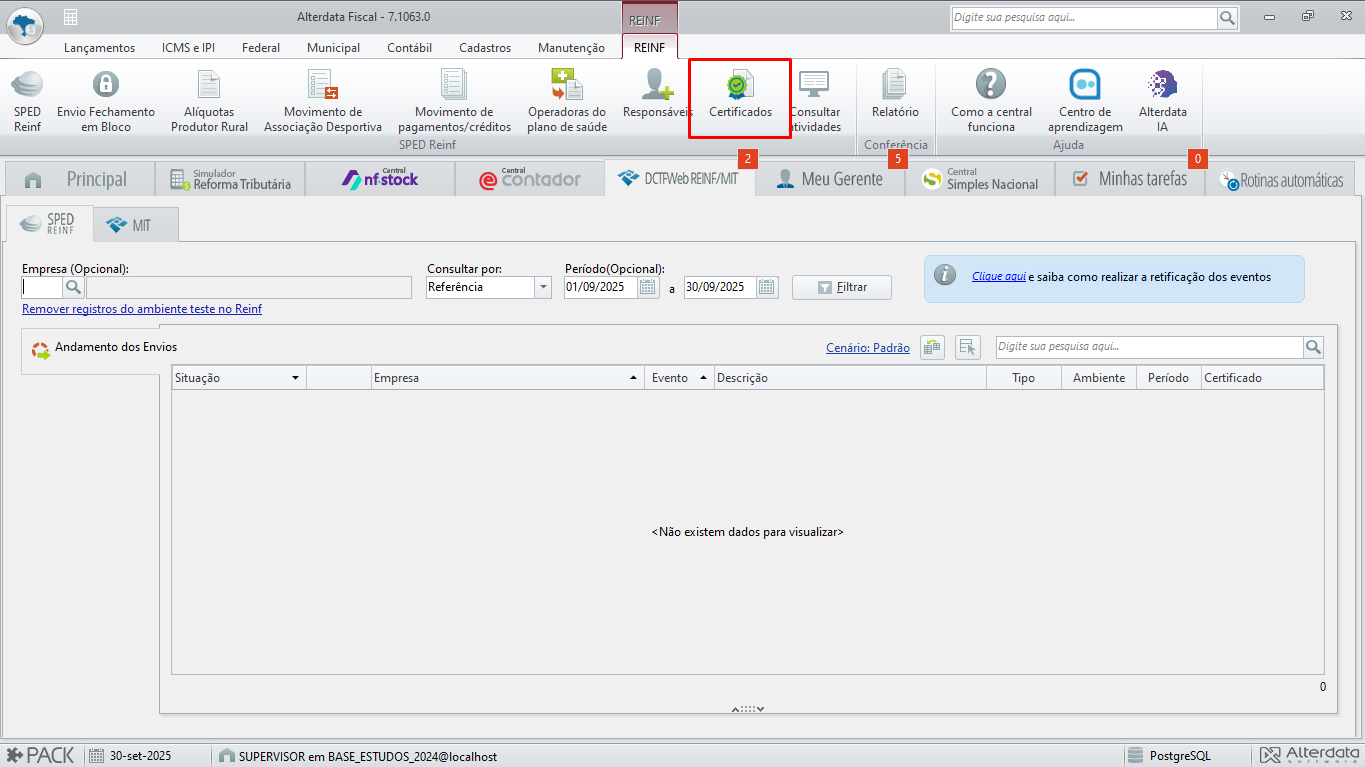Switch to the DCTFWeb REINF/MIT tab
The height and width of the screenshot is (767, 1365).
click(680, 179)
